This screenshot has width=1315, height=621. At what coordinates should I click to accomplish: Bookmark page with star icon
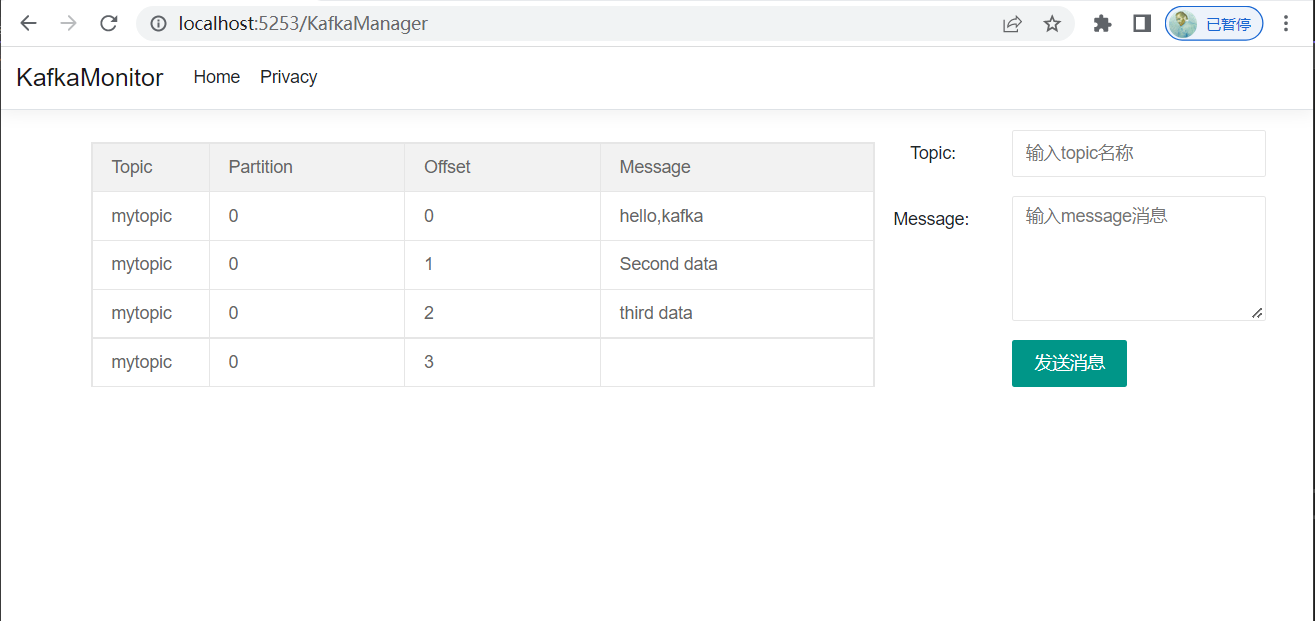point(1052,23)
